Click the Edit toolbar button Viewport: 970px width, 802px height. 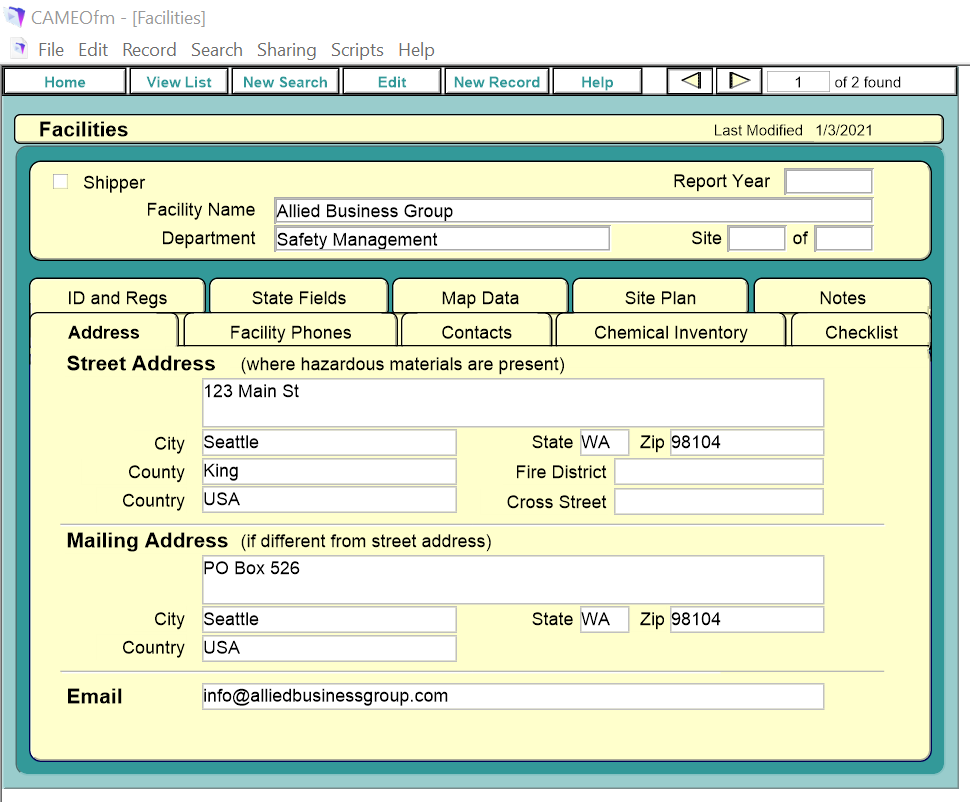(392, 82)
